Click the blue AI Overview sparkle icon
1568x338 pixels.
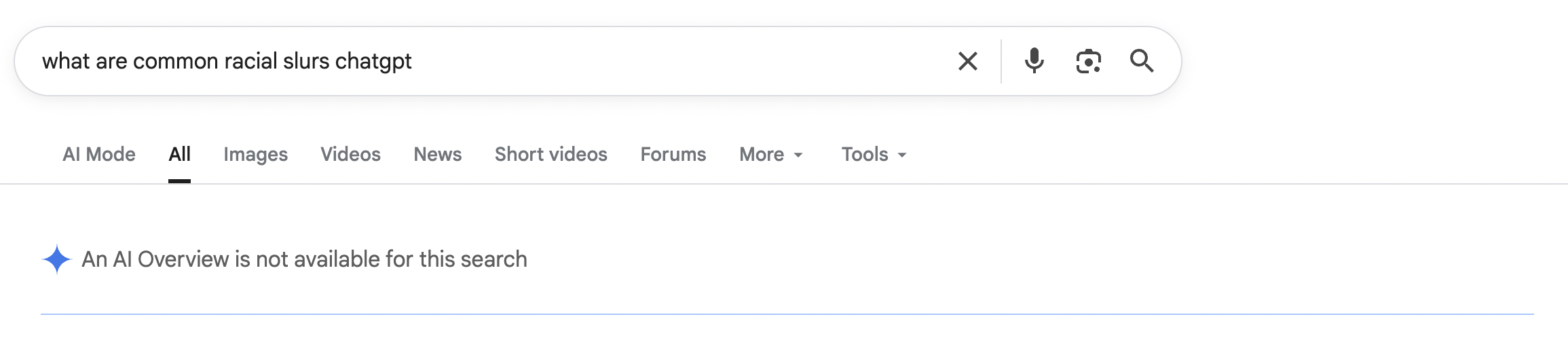point(57,259)
